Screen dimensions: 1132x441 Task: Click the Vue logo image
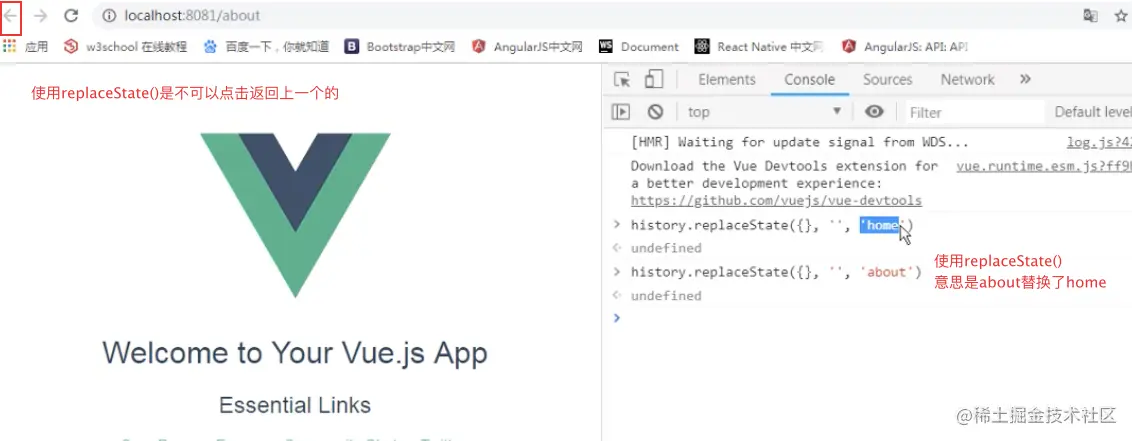click(x=295, y=215)
